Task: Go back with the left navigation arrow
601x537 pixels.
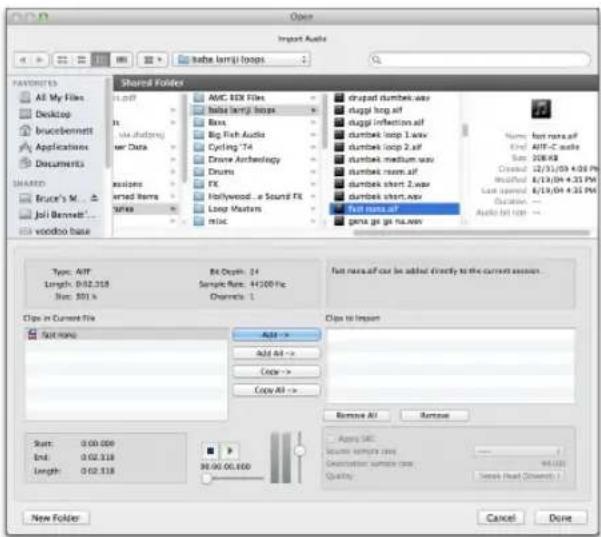Action: pyautogui.click(x=23, y=60)
